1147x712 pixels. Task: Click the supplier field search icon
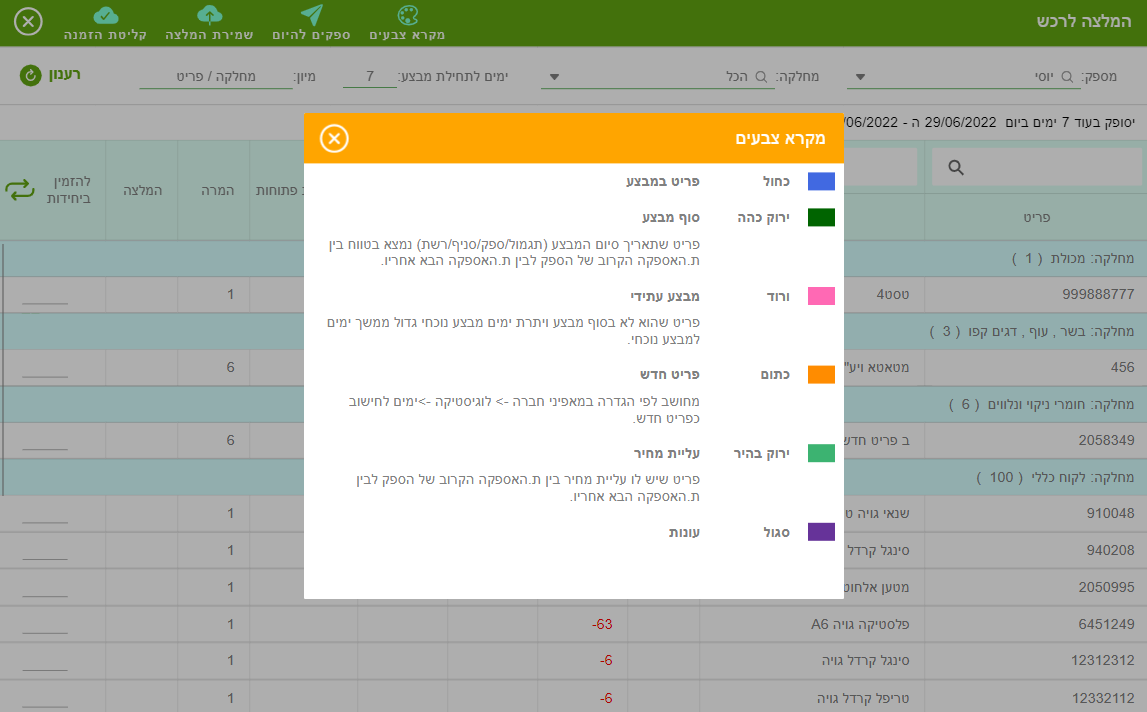coord(1067,77)
